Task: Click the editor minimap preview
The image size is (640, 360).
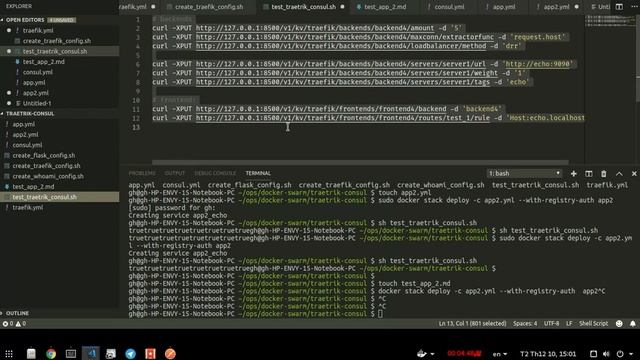Action: 610,21
